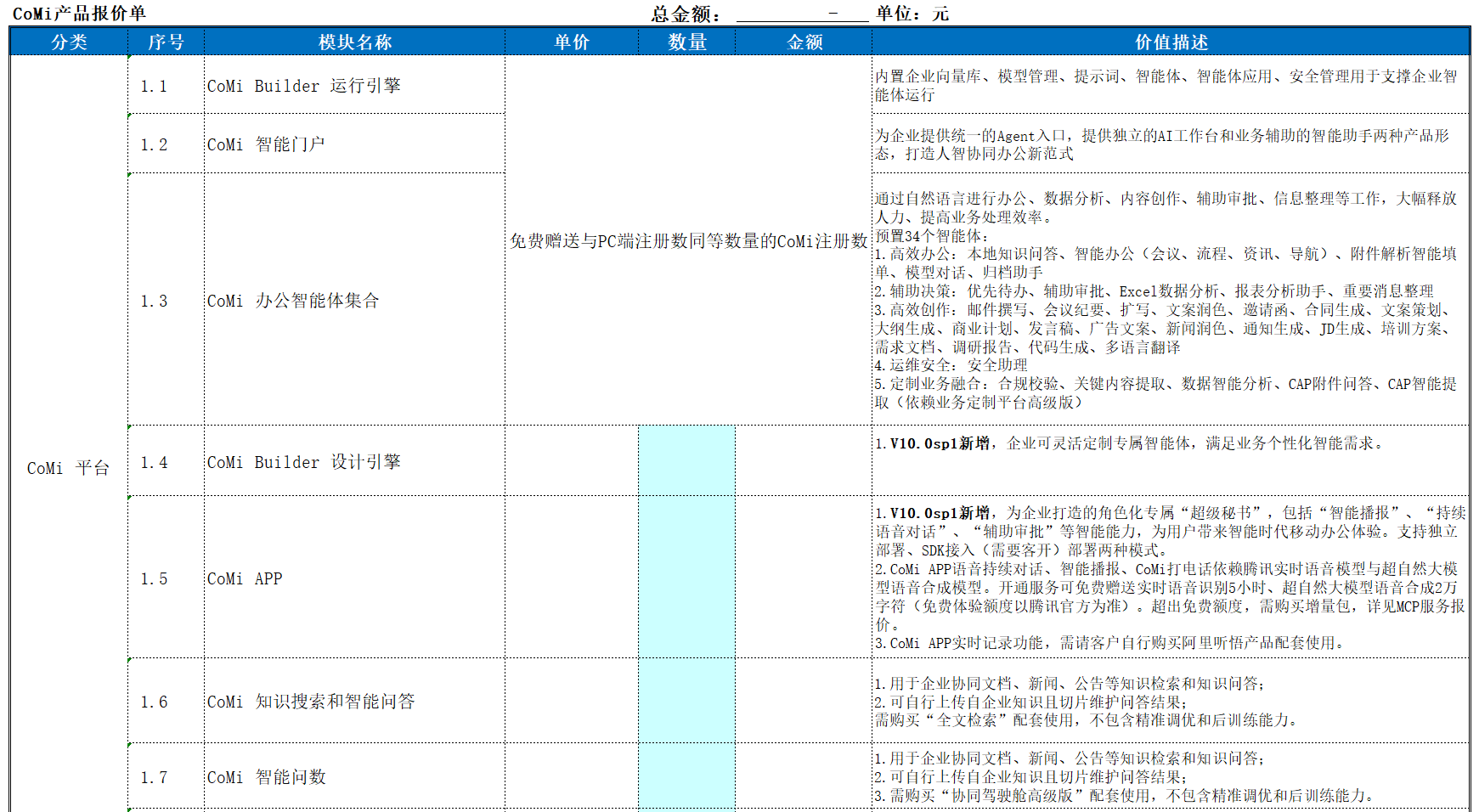Select the 模块名称 column header
The image size is (1479, 812).
[x=354, y=42]
